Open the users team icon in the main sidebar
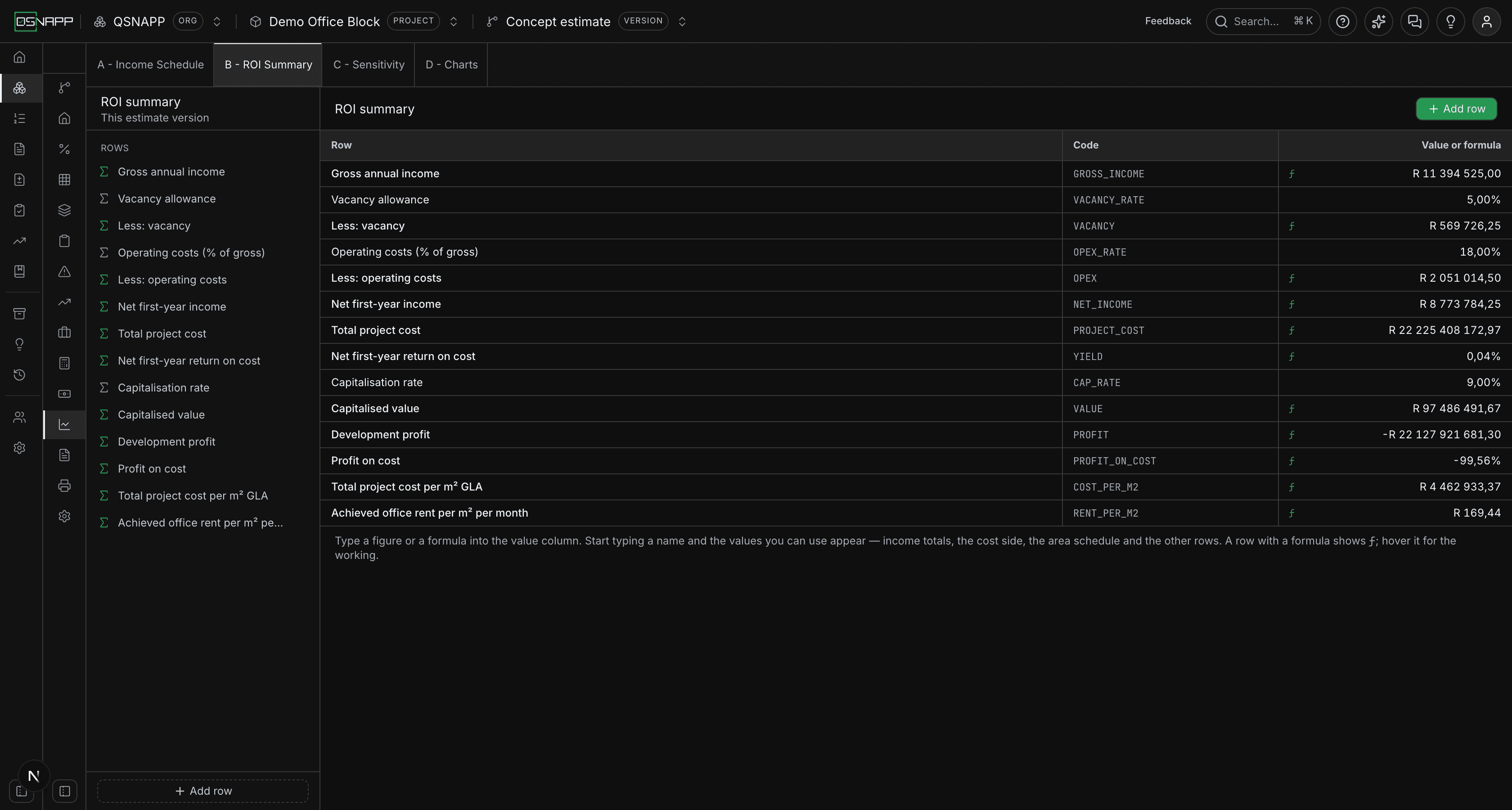Image resolution: width=1512 pixels, height=810 pixels. (x=19, y=417)
